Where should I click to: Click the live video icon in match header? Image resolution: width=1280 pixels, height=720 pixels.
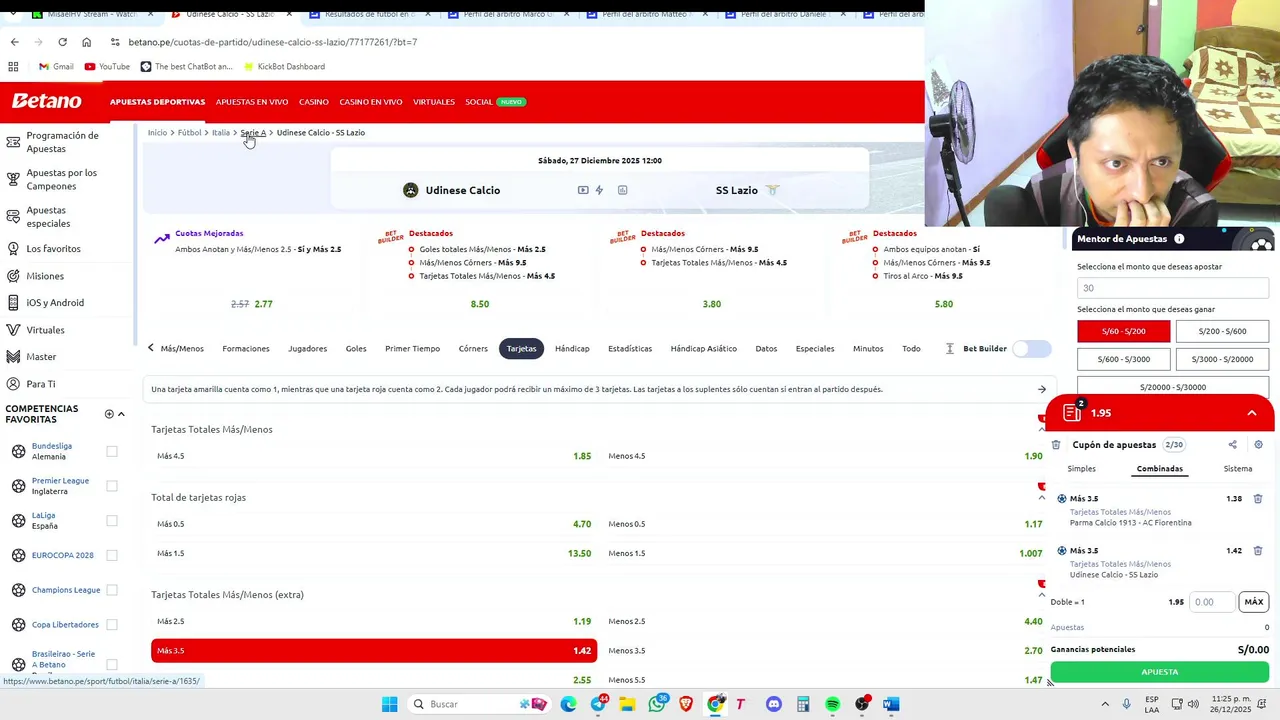tap(583, 190)
